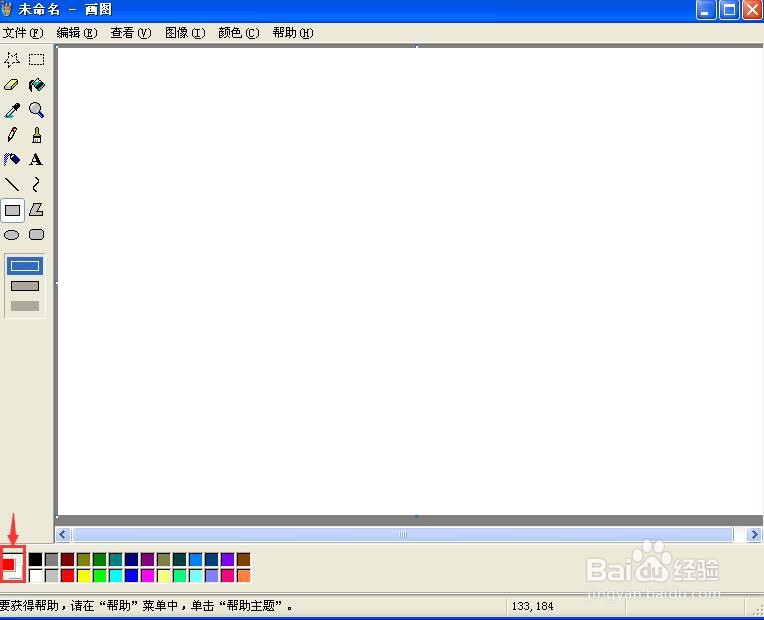Screen dimensions: 764x620
Task: Activate the Pick Color eyedropper tool
Action: coord(12,110)
